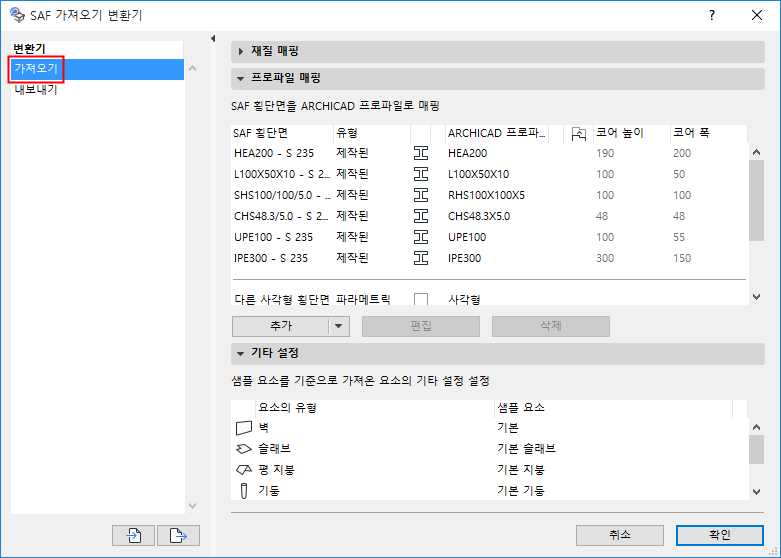
Task: Click up arrow of translator list scrollbar
Action: click(x=193, y=68)
